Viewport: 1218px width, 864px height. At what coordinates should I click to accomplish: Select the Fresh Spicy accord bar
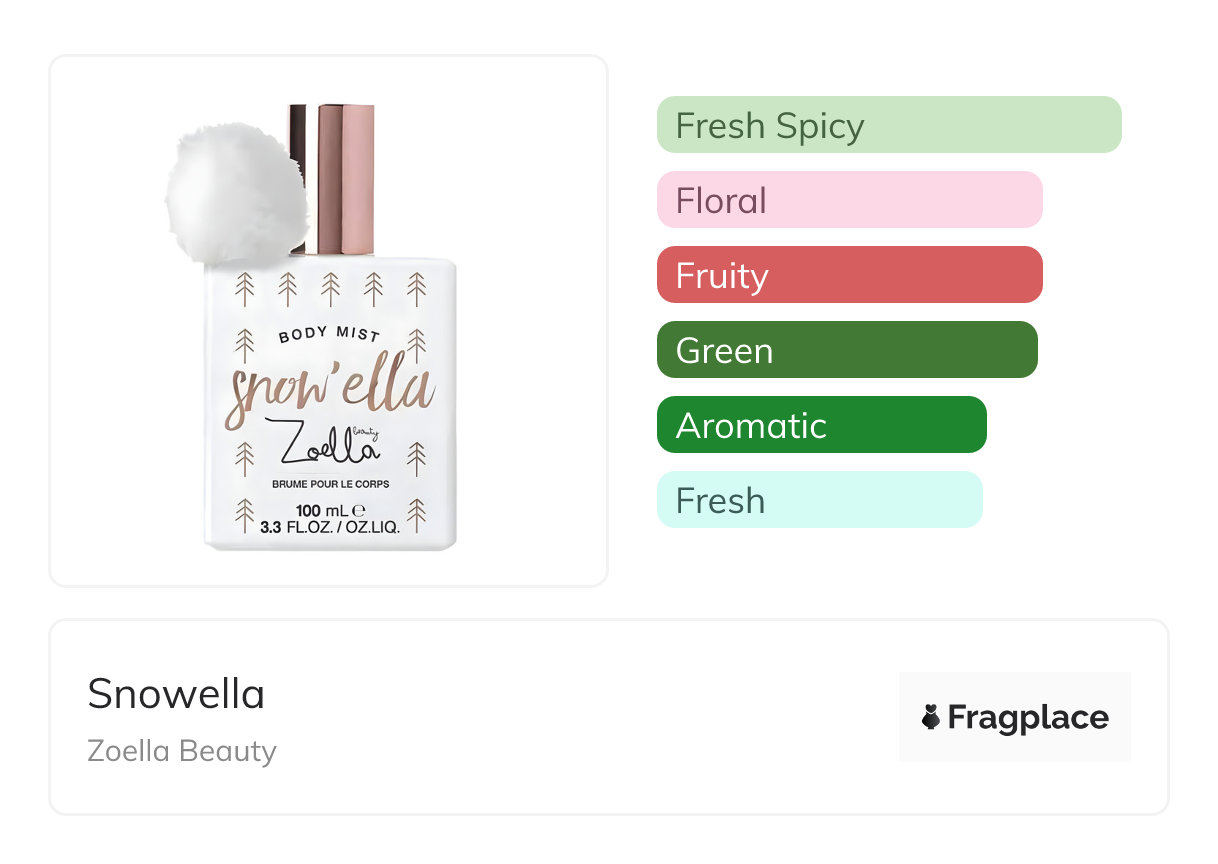click(x=888, y=125)
